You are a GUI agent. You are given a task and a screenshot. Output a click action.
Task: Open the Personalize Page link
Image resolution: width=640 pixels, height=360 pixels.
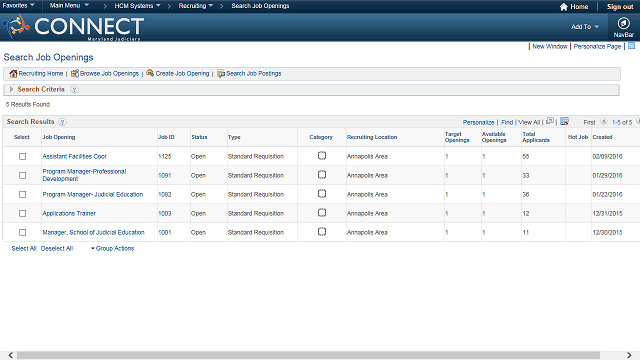pyautogui.click(x=597, y=47)
